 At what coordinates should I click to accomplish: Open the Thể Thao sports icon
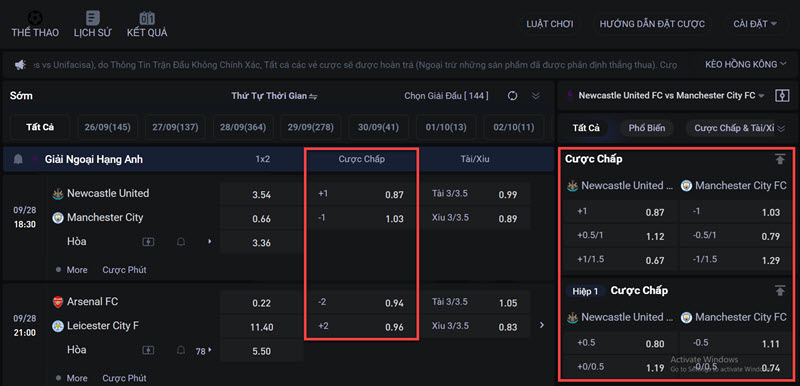click(x=35, y=19)
